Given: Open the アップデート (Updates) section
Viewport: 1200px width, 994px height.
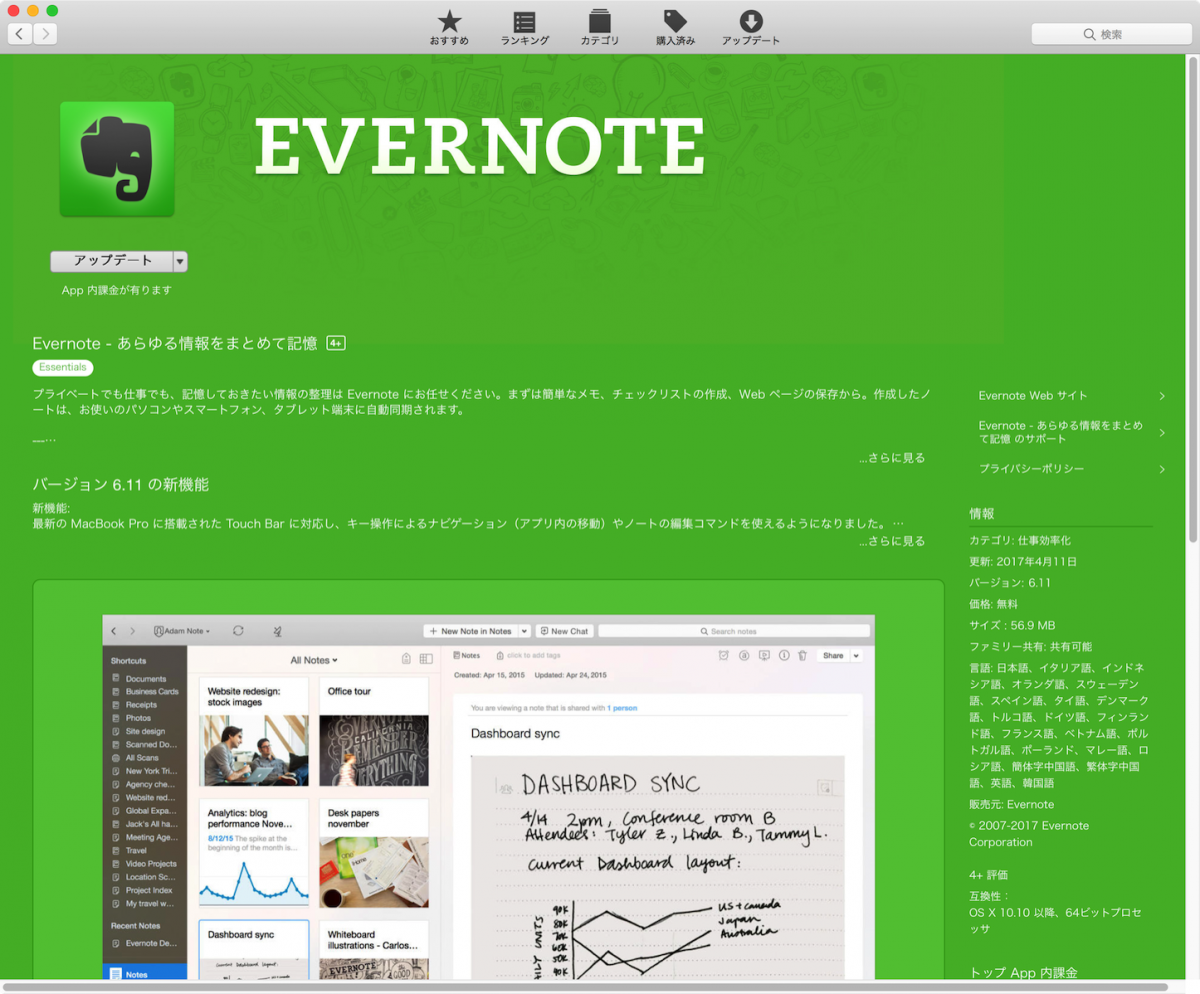Looking at the screenshot, I should click(750, 27).
